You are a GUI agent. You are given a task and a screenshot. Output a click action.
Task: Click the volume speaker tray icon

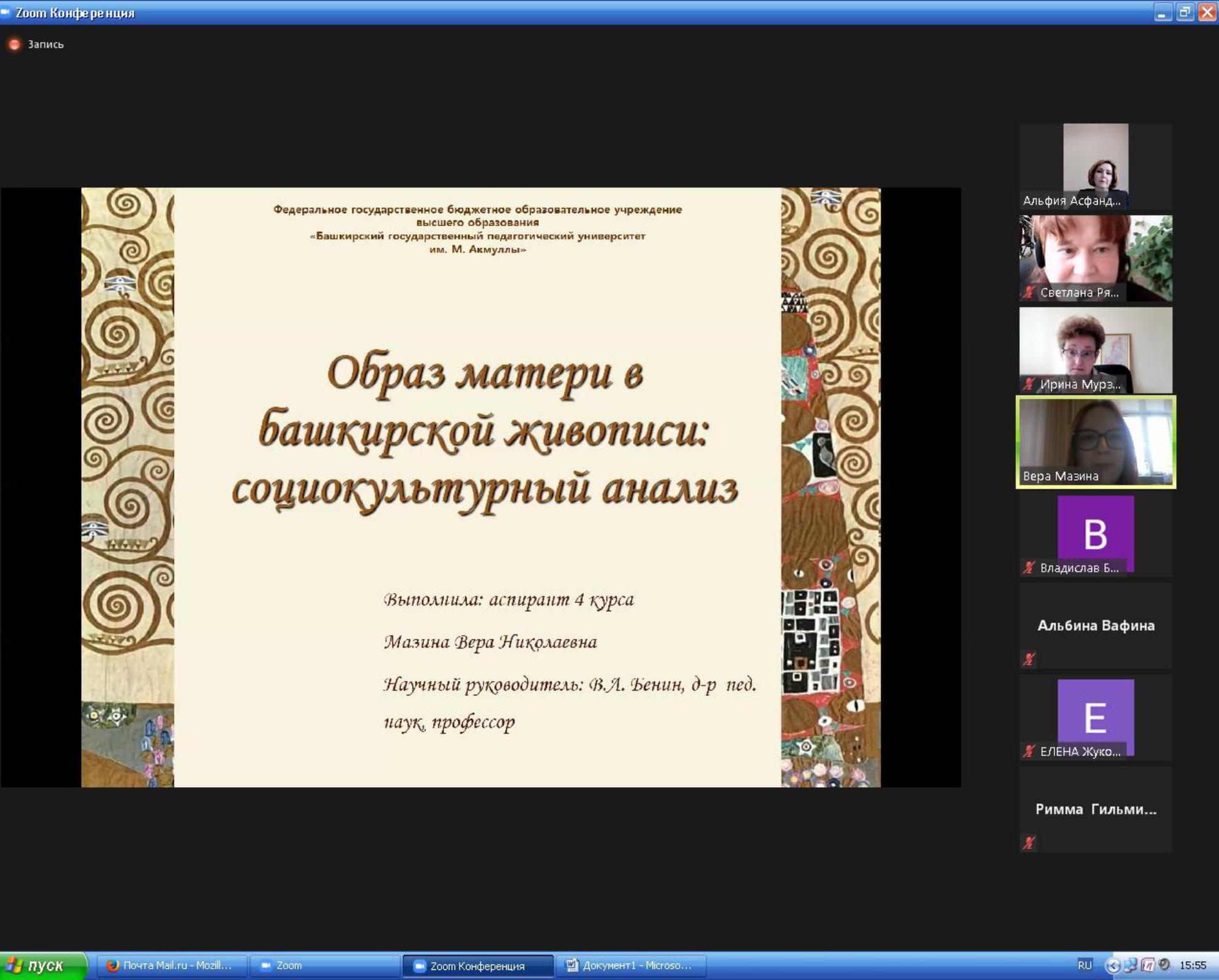[x=1164, y=965]
